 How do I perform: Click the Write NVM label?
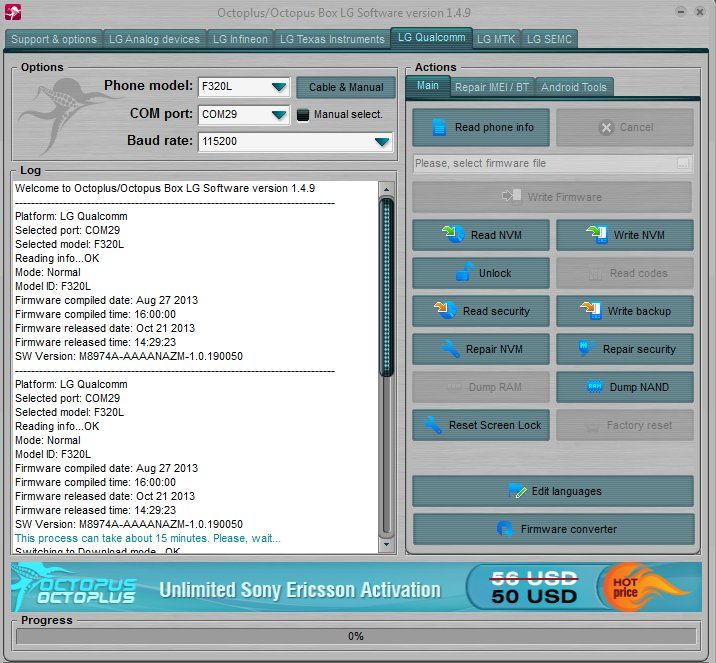click(x=639, y=235)
